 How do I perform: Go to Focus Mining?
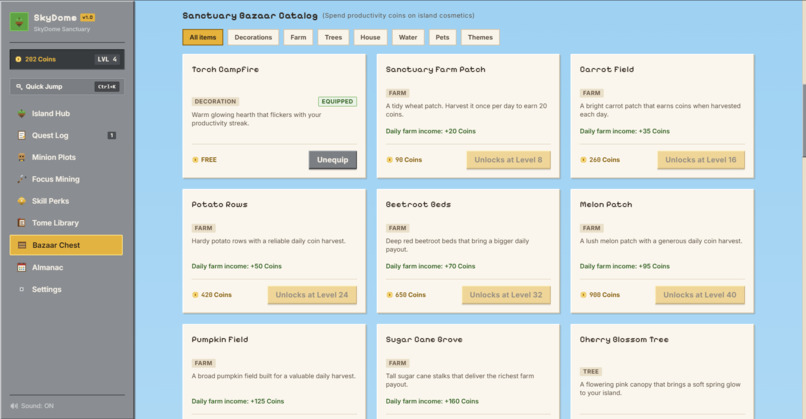pos(66,179)
